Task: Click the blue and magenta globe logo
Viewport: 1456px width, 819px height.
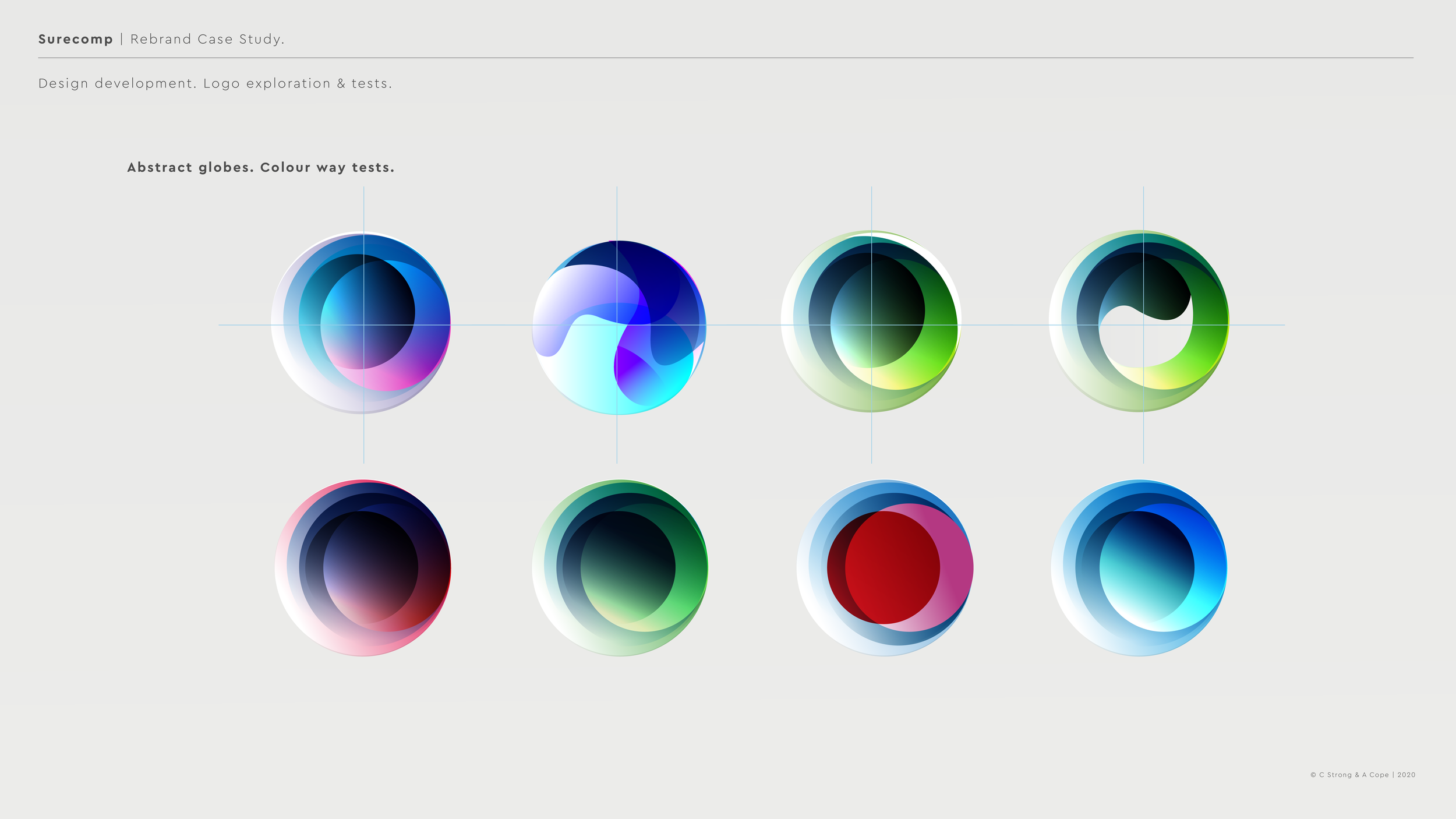Action: (x=361, y=323)
